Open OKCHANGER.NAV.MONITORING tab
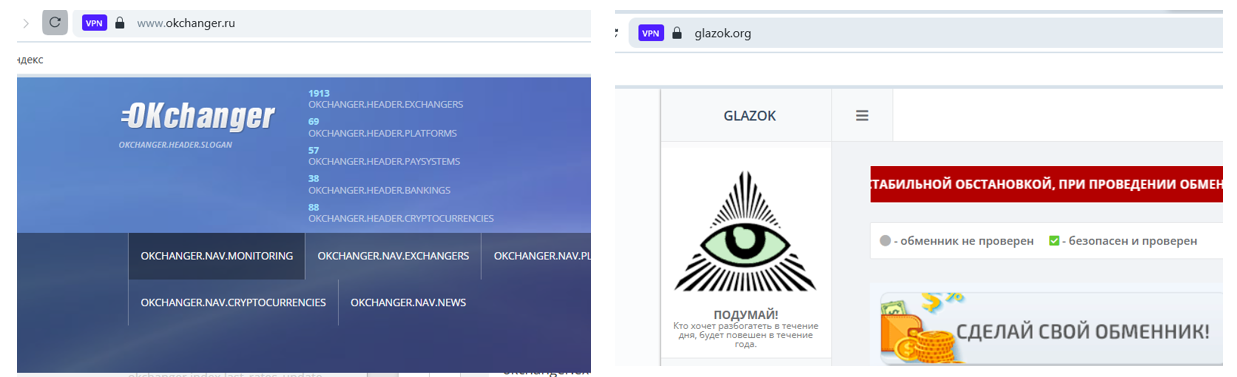This screenshot has width=1237, height=377. 217,256
